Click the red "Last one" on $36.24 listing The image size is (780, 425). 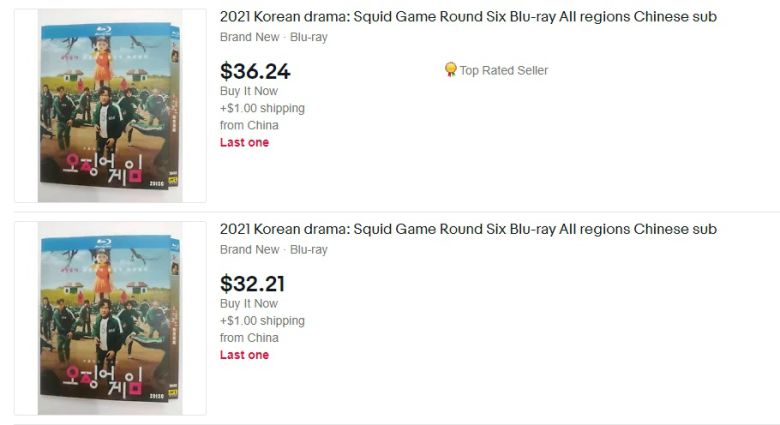tap(244, 142)
